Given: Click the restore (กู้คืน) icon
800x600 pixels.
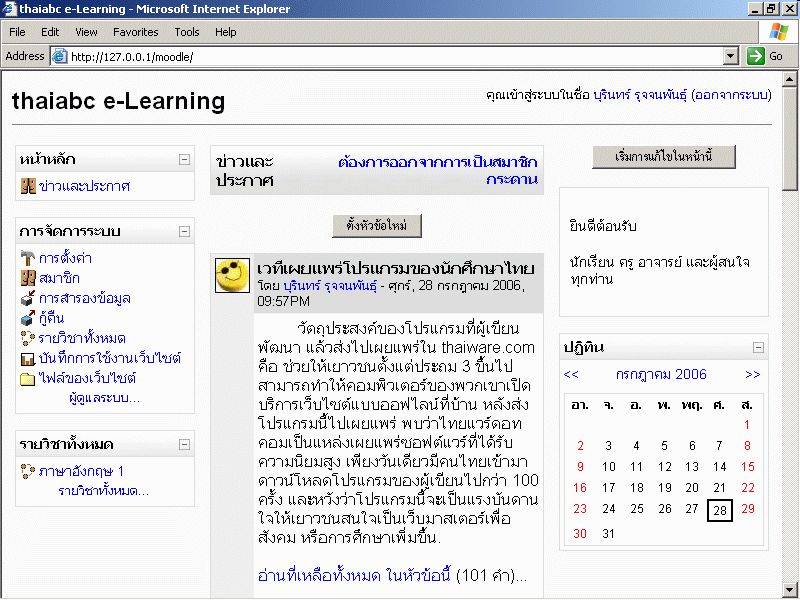Looking at the screenshot, I should click(x=28, y=318).
